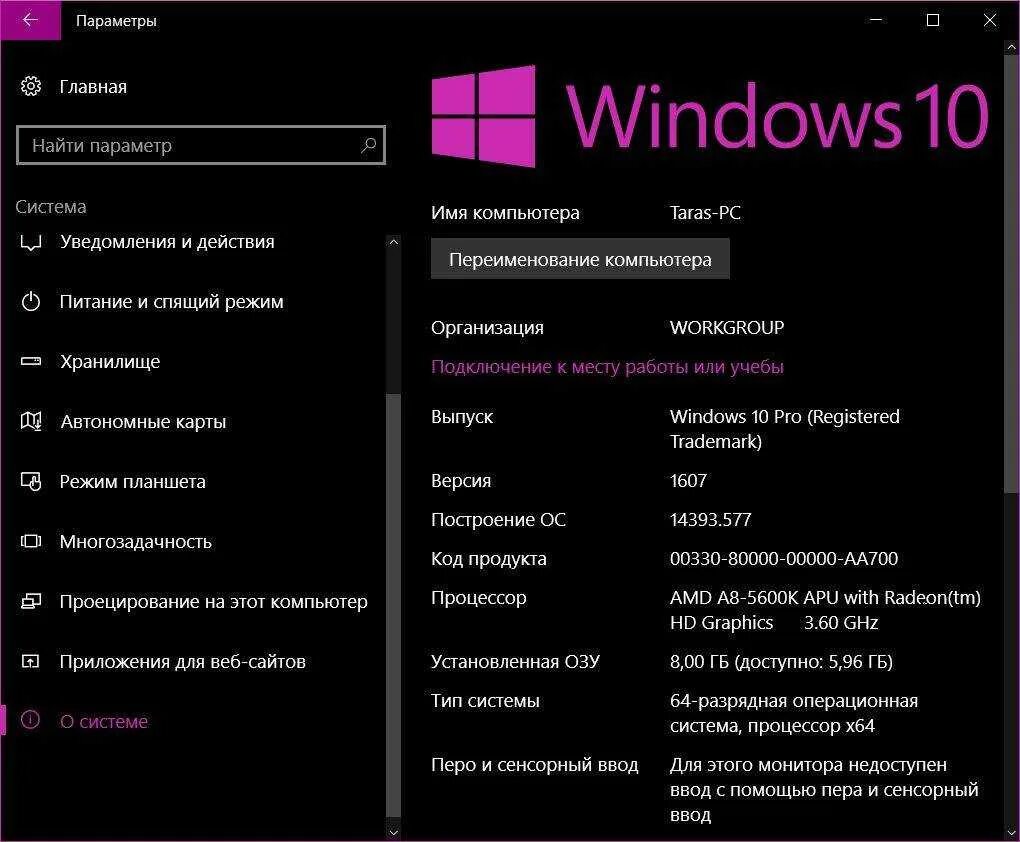Click the Система section heading
The image size is (1020, 842).
51,207
